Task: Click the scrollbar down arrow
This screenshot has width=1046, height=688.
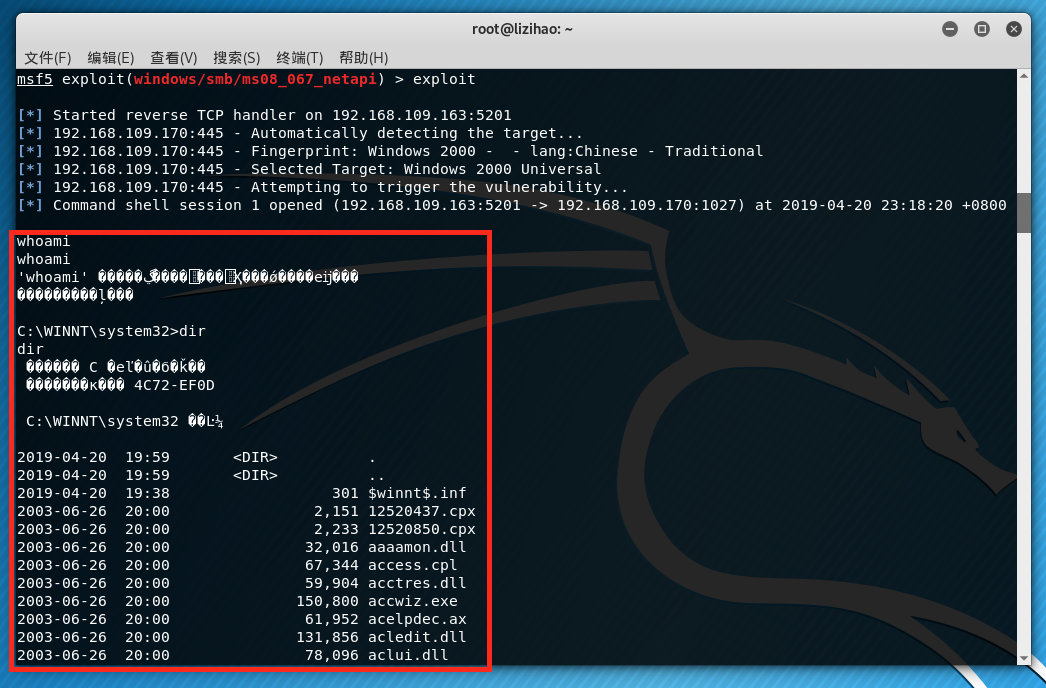Action: [1024, 659]
